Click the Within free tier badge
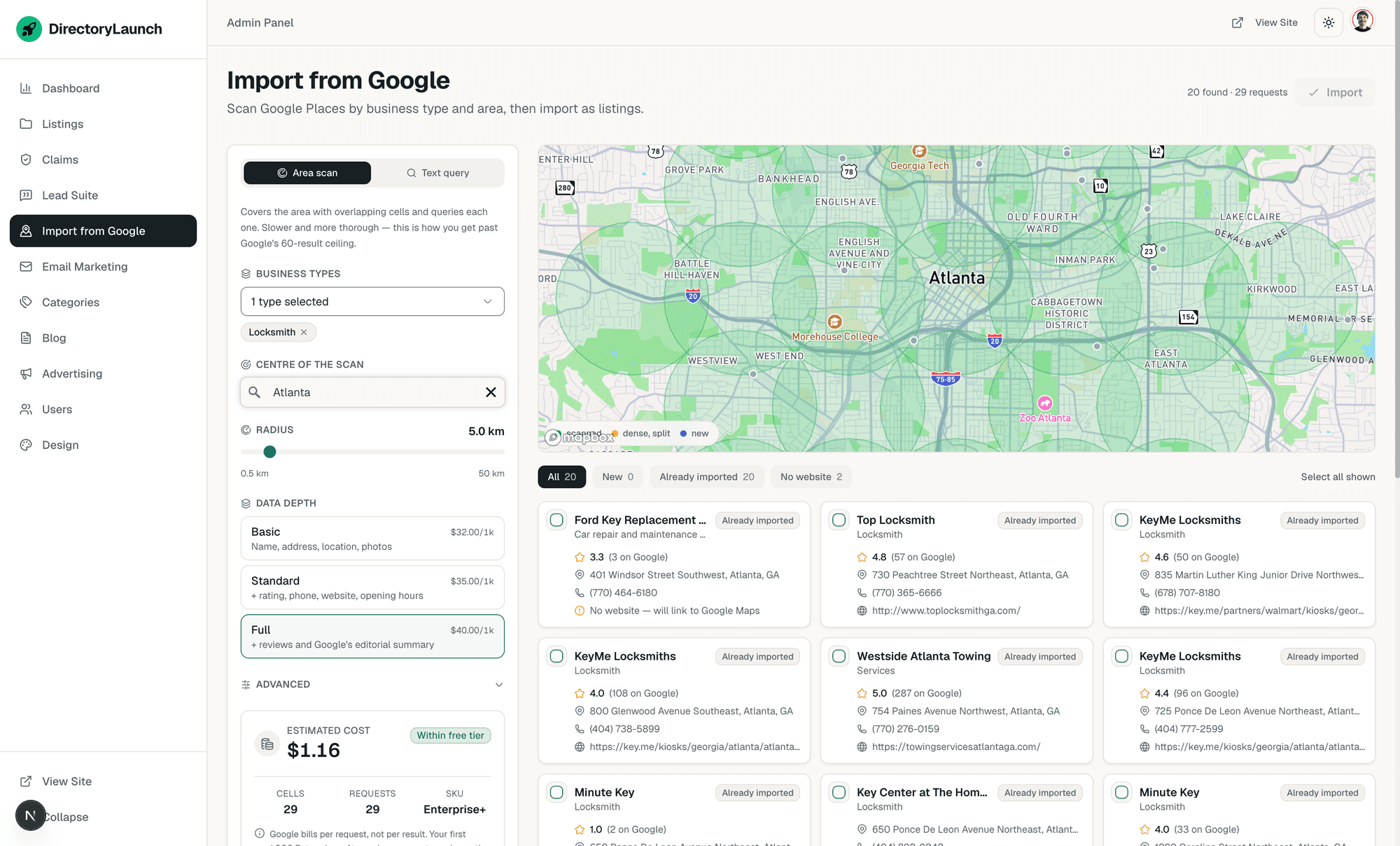Screen dimensions: 1400x846 450,735
